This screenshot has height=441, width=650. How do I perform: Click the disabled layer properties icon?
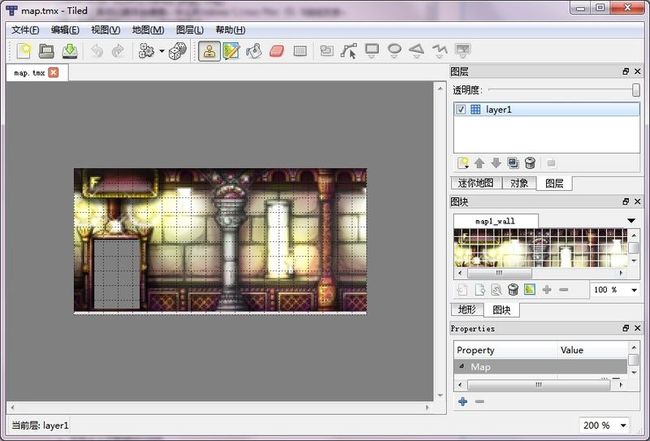pos(551,163)
